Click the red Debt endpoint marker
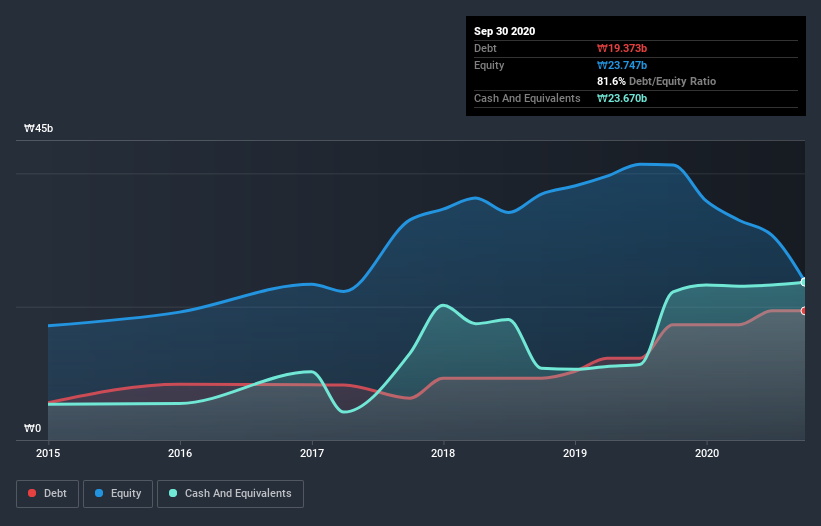 coord(804,311)
